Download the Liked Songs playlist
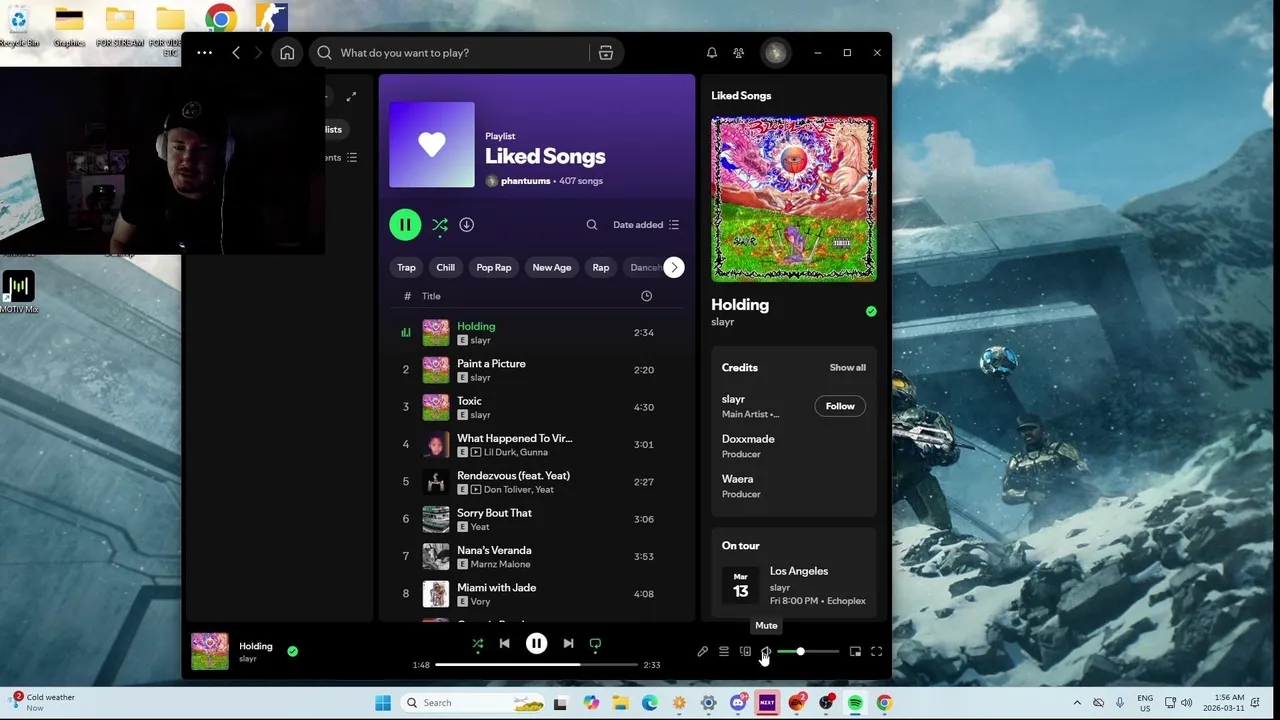 coord(466,225)
